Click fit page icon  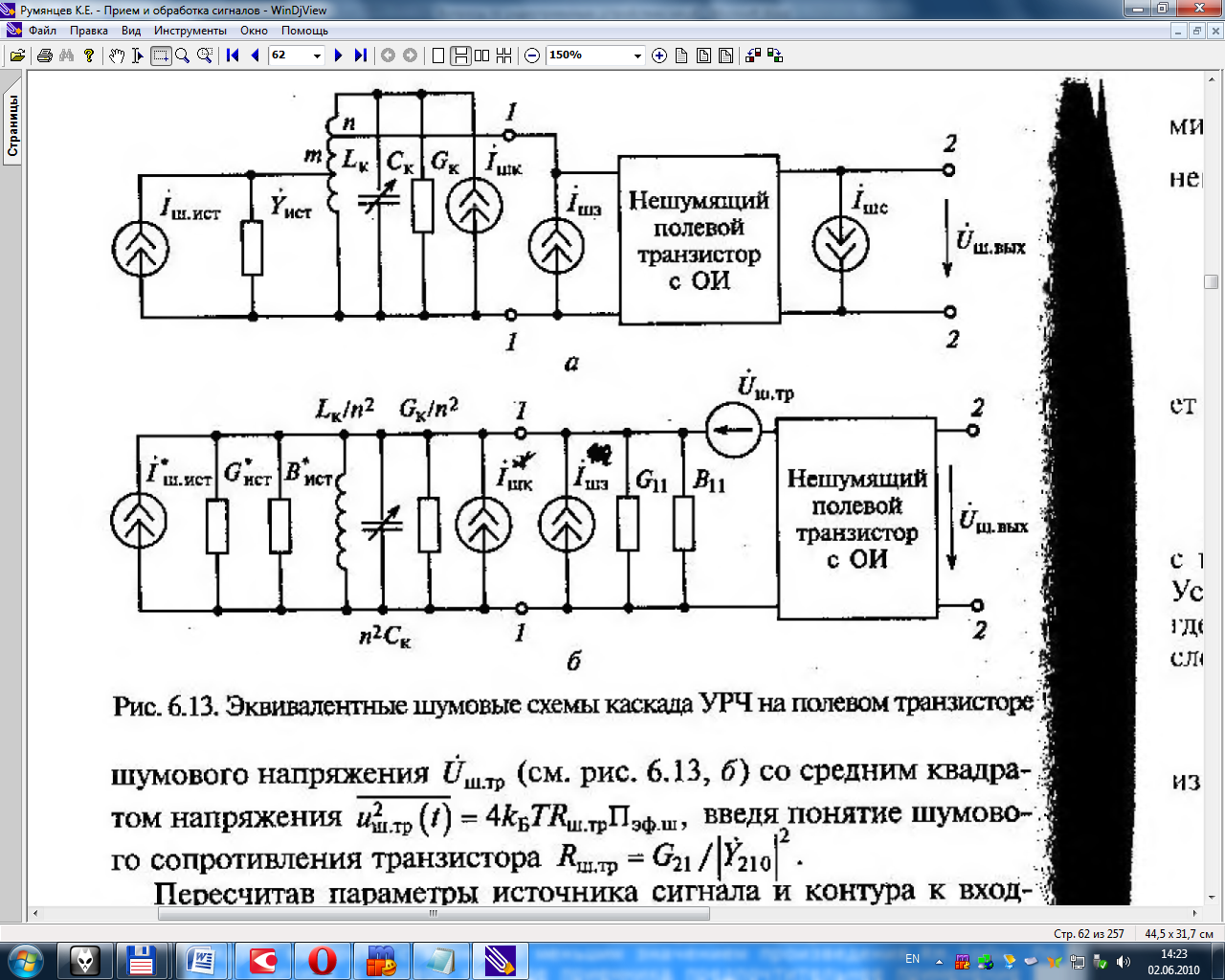click(725, 56)
